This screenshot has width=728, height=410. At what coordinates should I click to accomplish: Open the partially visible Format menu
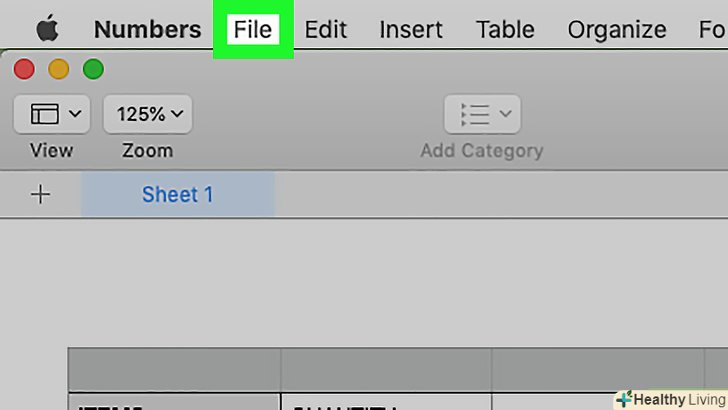click(712, 30)
